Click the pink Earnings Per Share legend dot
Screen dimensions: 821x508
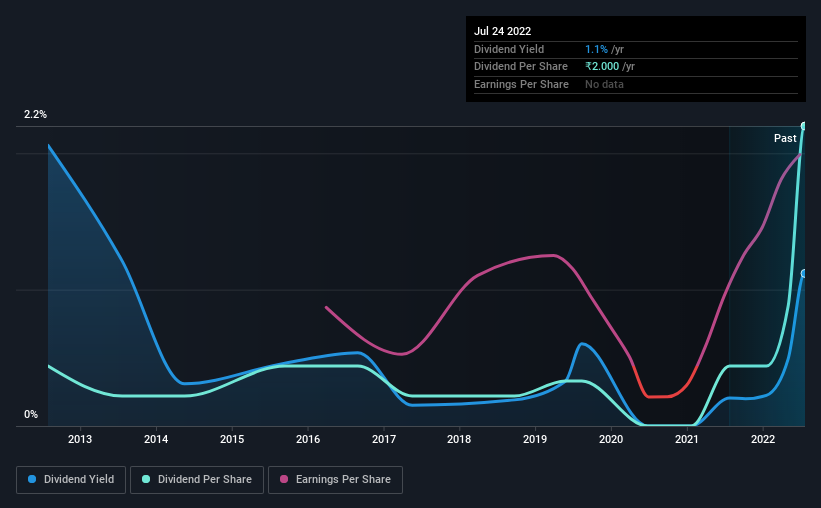pyautogui.click(x=284, y=479)
